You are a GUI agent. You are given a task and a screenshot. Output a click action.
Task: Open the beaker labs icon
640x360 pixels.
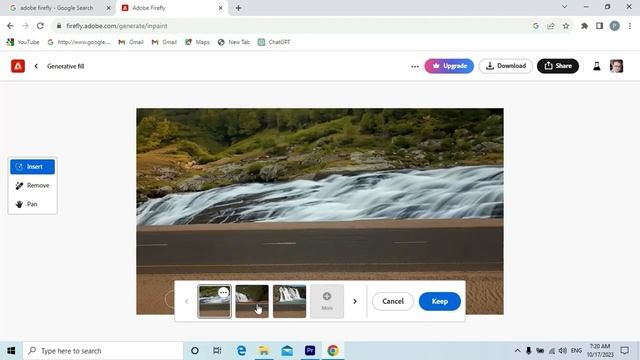pyautogui.click(x=596, y=66)
